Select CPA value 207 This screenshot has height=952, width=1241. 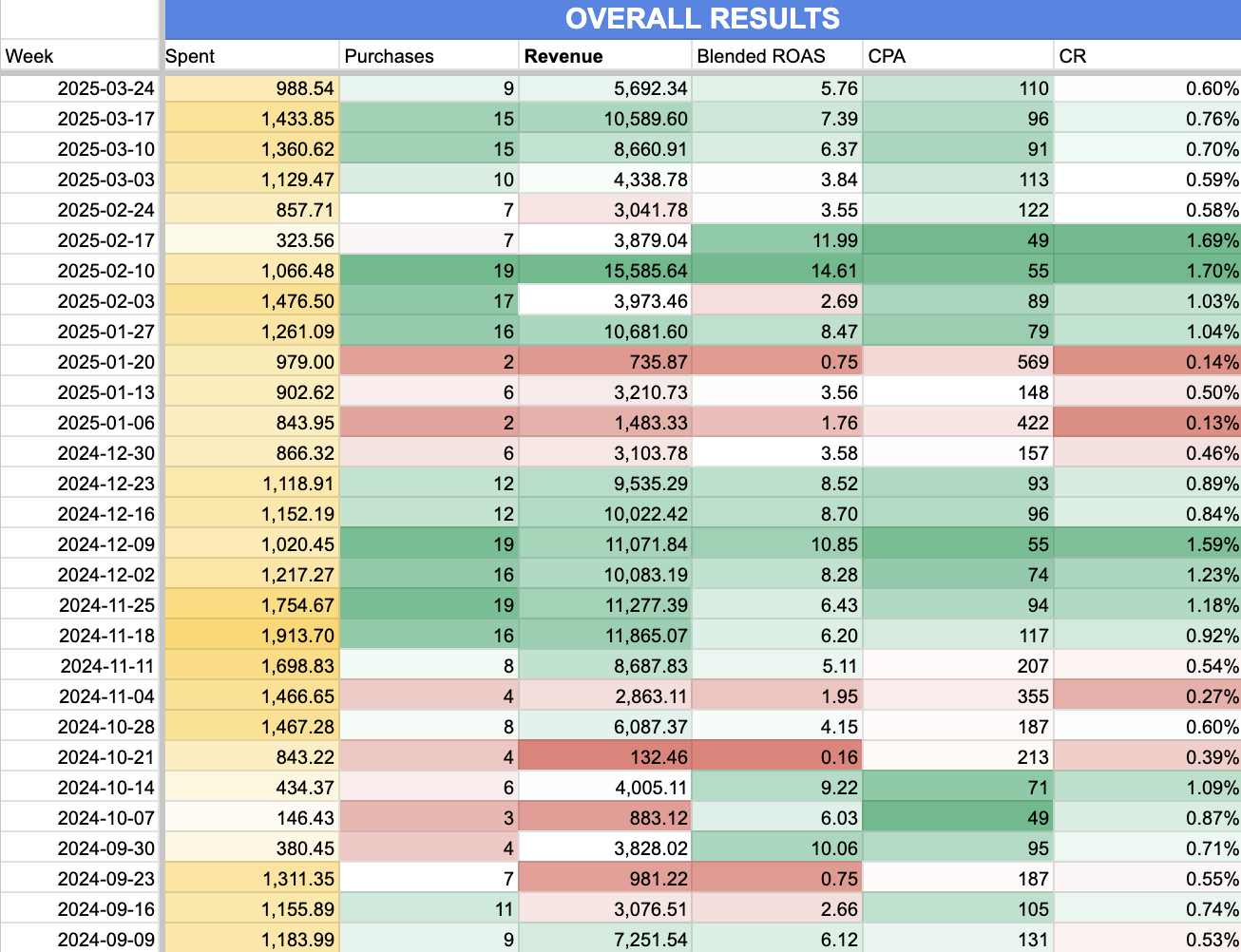point(959,666)
